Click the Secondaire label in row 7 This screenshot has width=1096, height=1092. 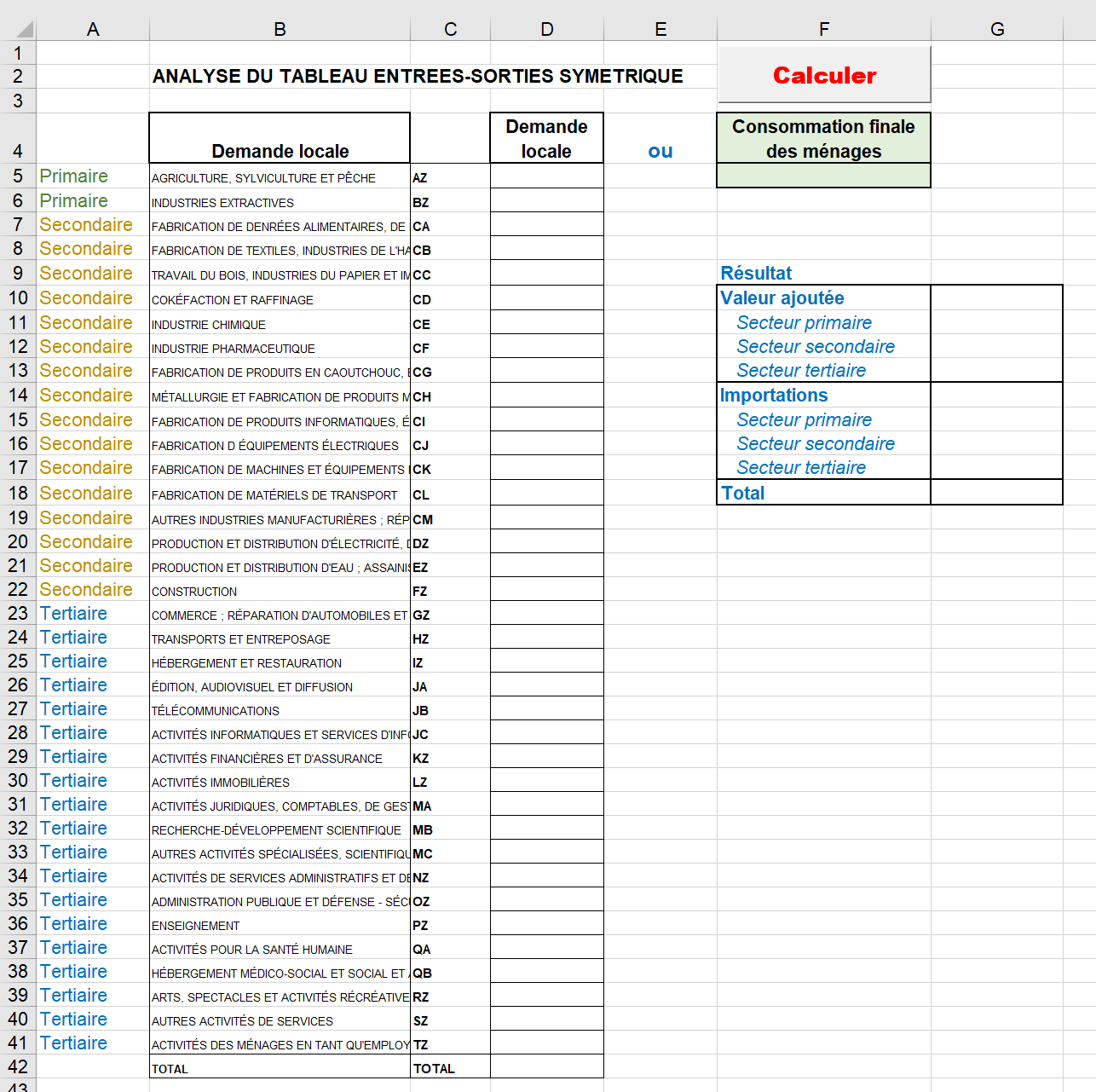coord(86,224)
